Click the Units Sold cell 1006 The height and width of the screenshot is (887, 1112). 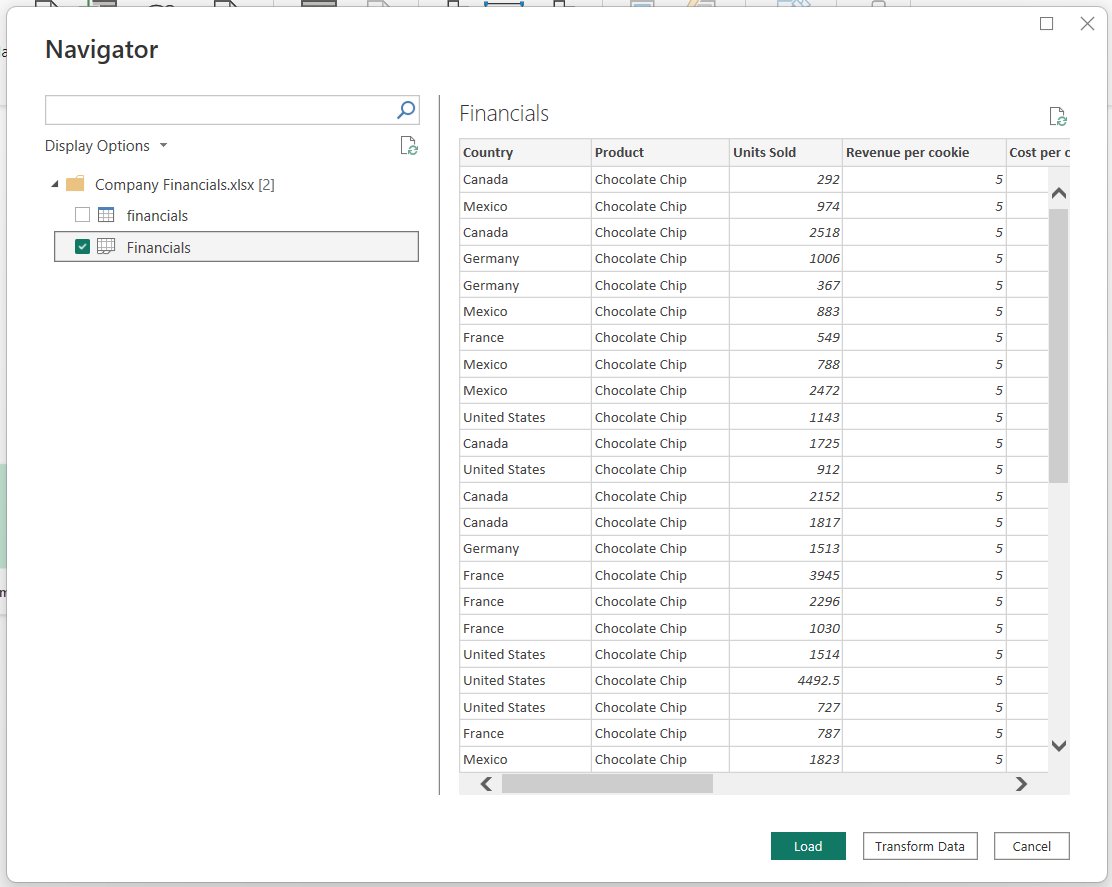(x=786, y=259)
